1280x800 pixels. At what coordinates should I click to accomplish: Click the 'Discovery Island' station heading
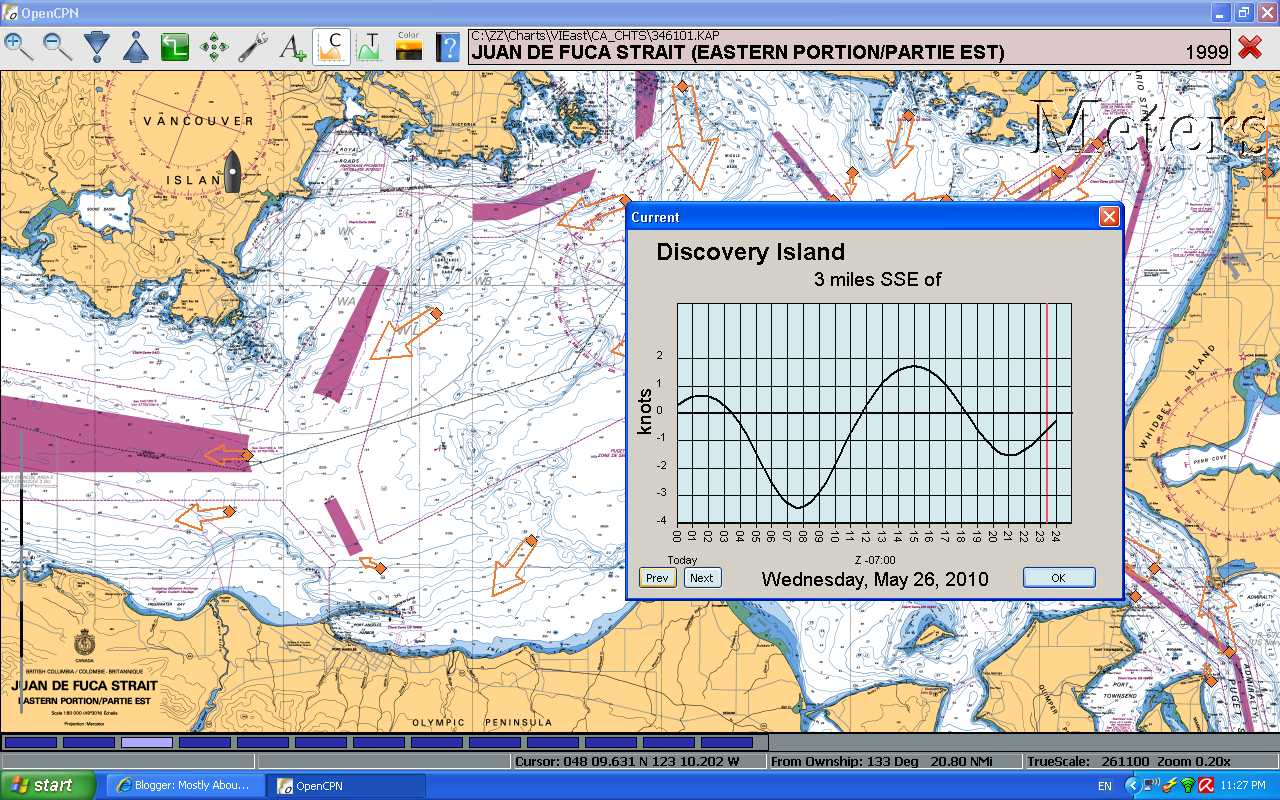point(751,252)
